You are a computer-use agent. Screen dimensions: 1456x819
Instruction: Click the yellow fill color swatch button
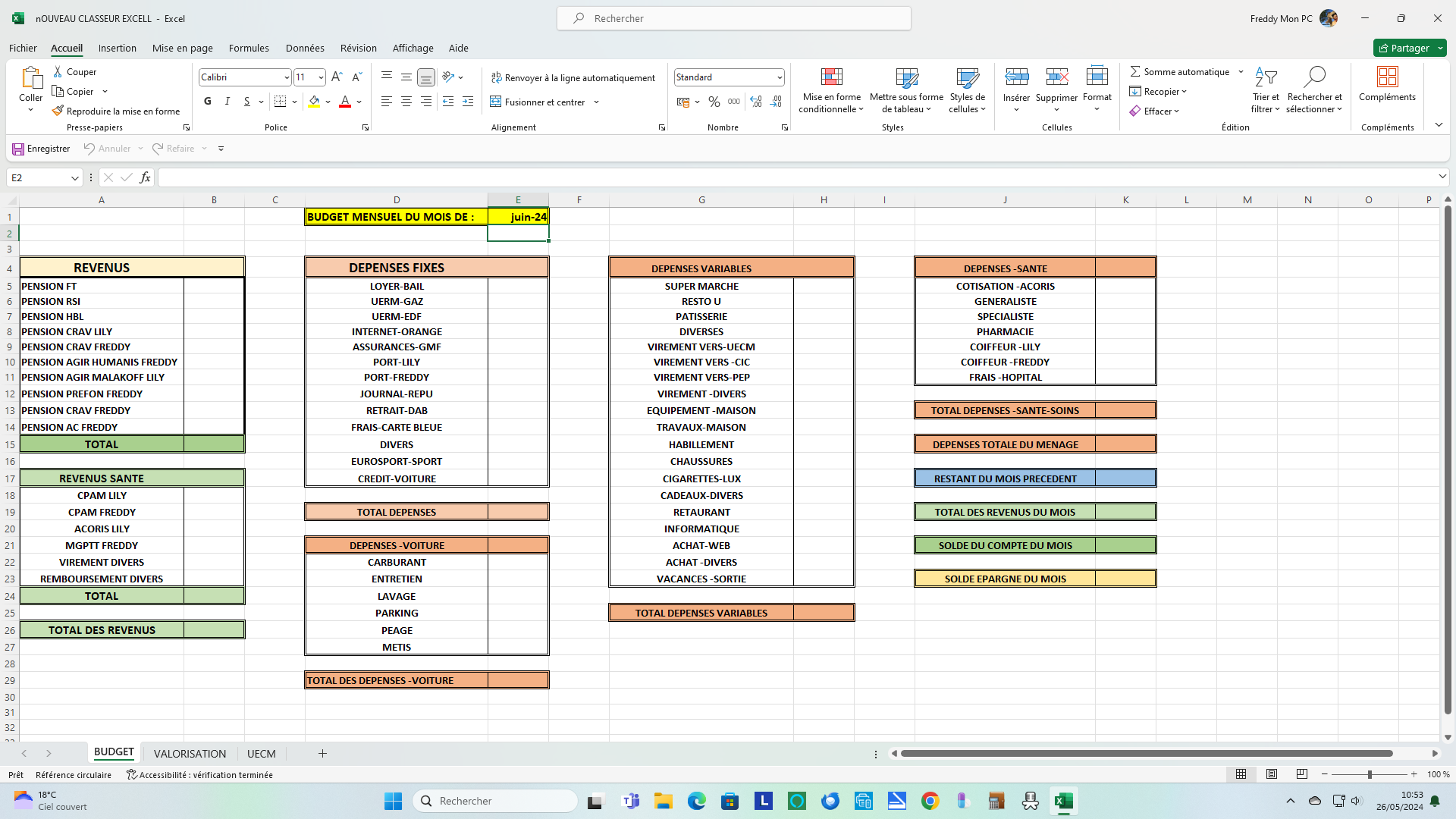[x=314, y=102]
